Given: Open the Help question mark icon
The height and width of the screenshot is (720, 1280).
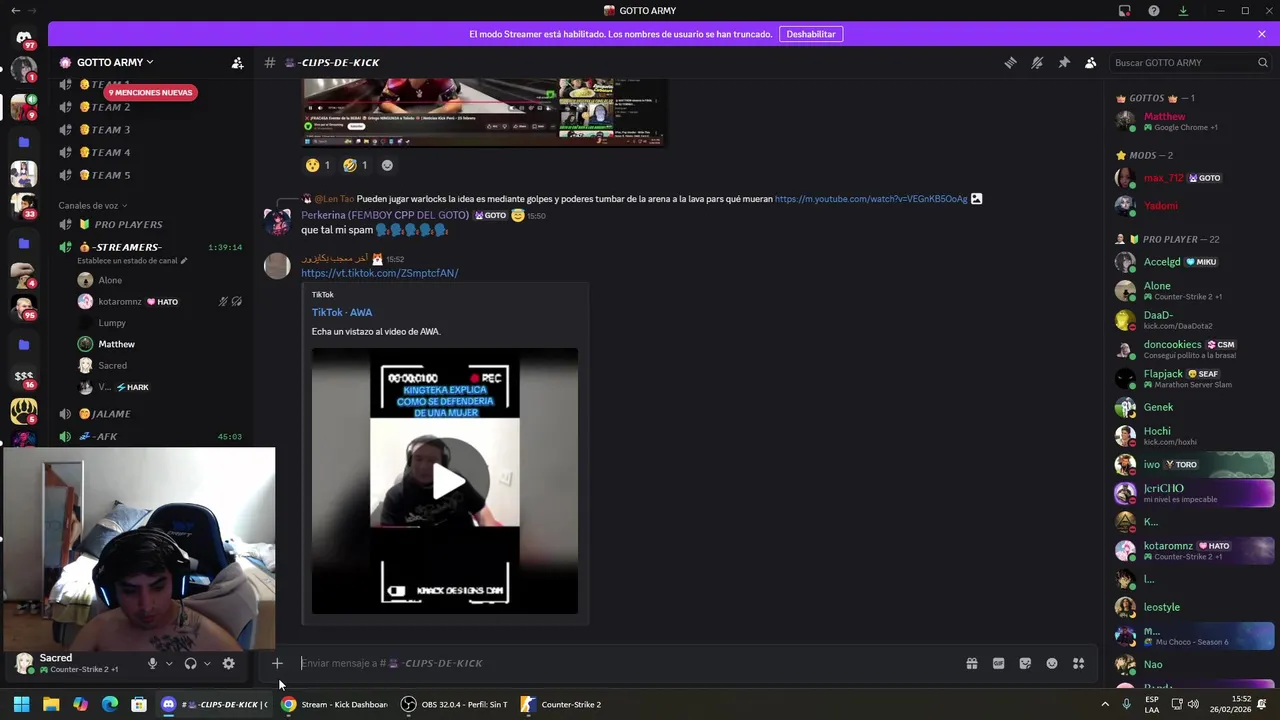Looking at the screenshot, I should pyautogui.click(x=1154, y=10).
